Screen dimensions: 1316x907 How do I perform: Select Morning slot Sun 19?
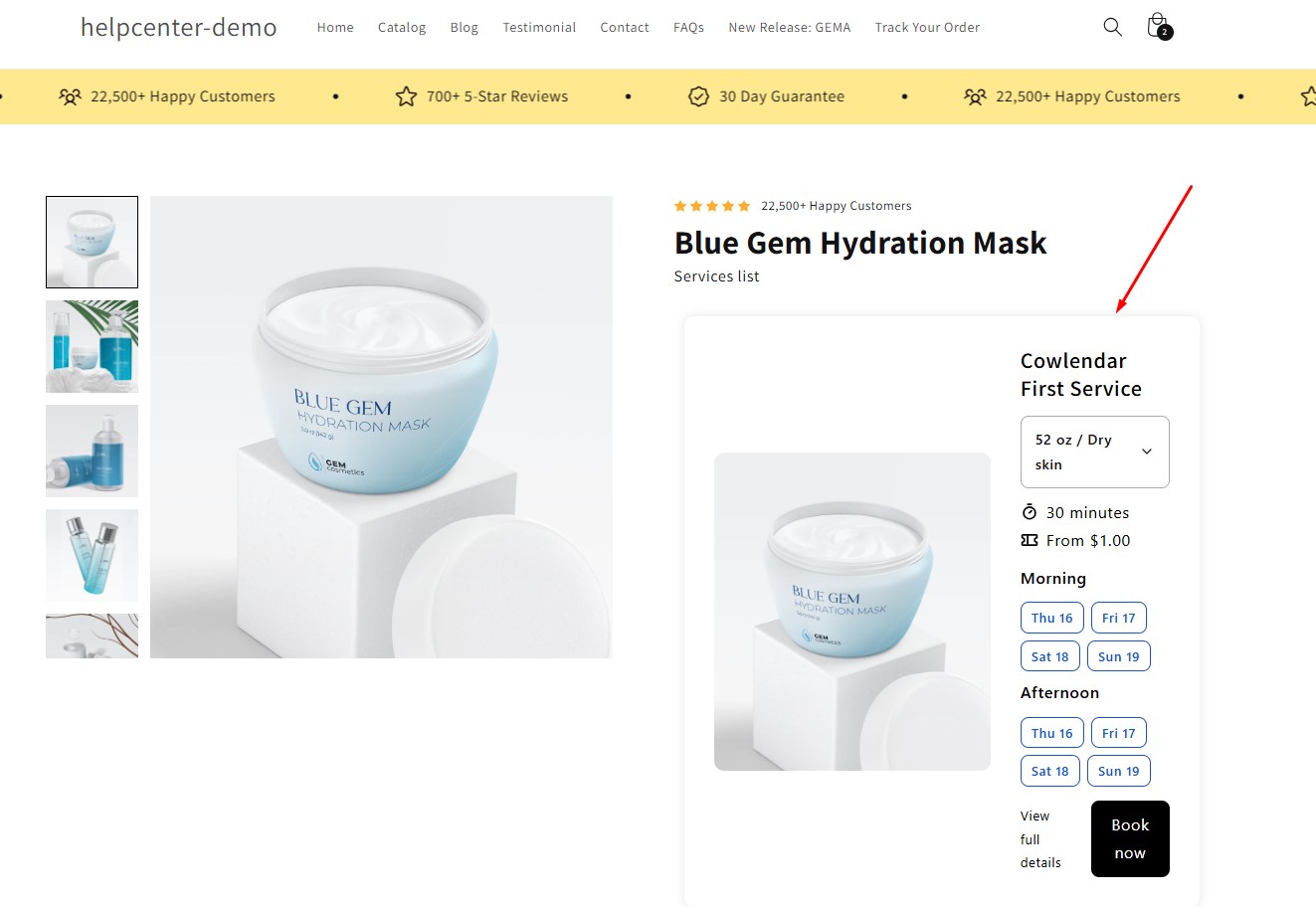tap(1118, 656)
